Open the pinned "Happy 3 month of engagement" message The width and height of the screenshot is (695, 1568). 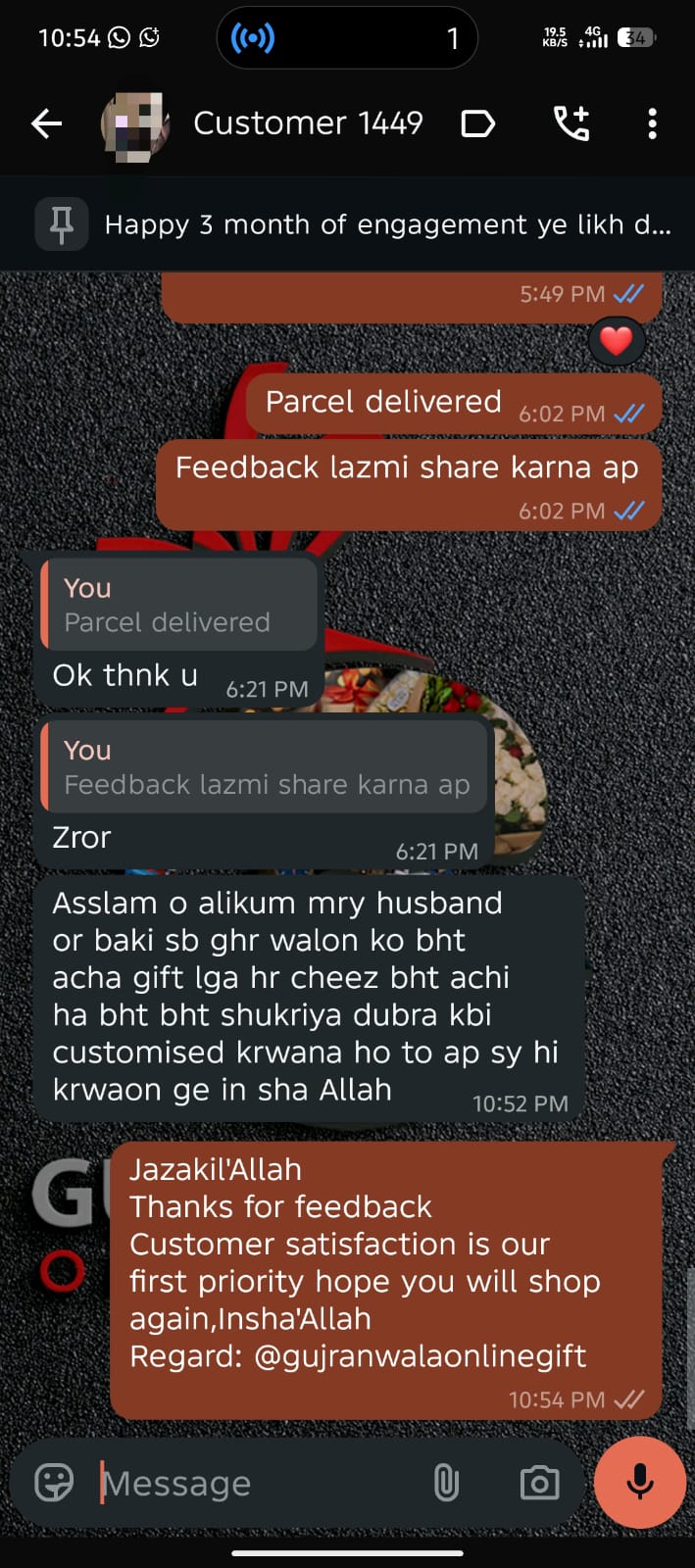[387, 224]
